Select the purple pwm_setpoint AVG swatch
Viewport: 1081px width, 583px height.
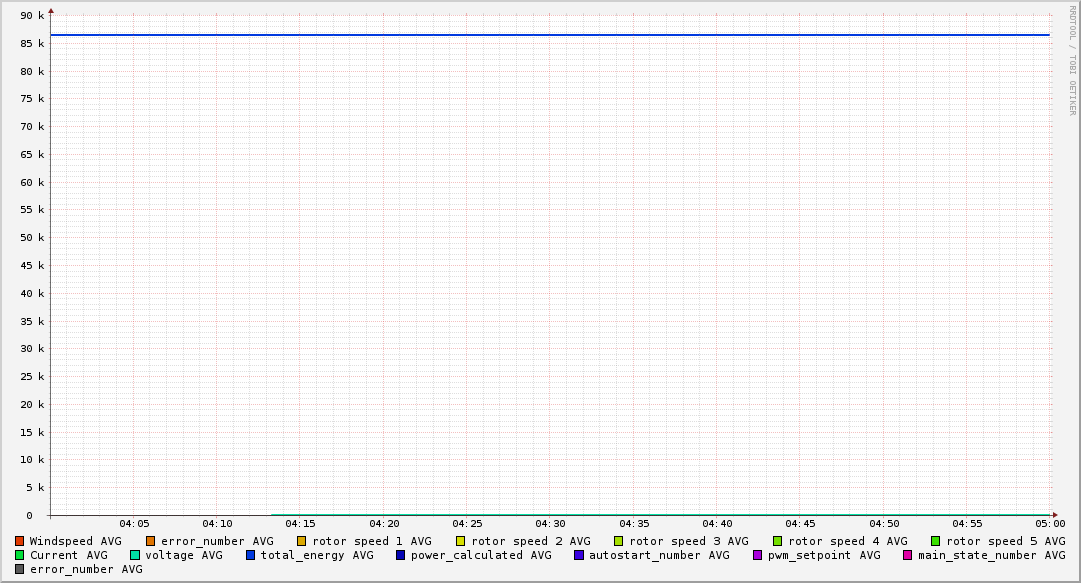click(x=757, y=555)
